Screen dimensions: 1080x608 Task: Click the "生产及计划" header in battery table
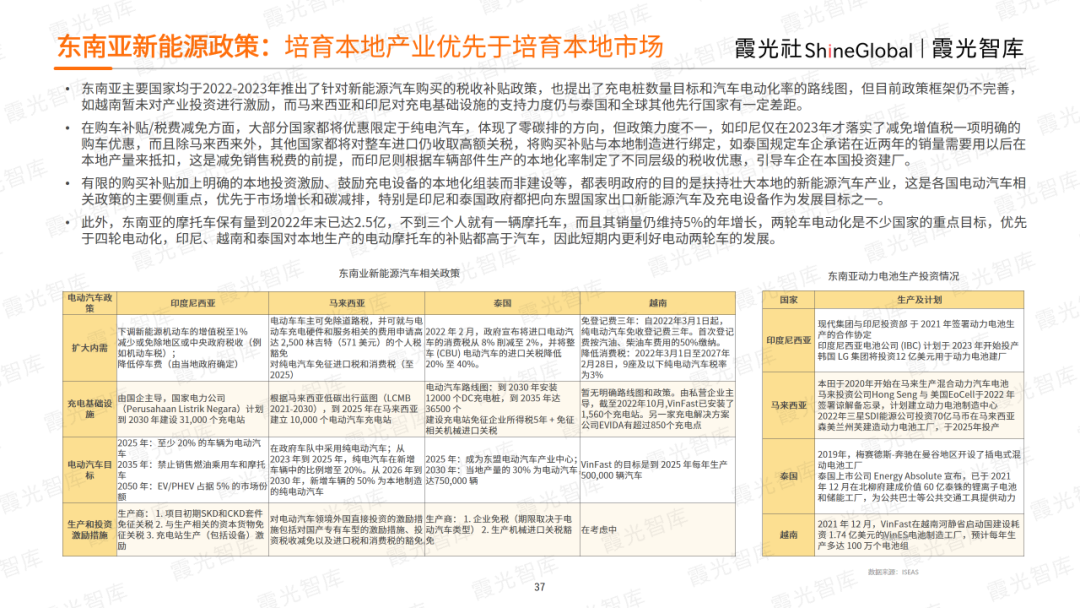pyautogui.click(x=919, y=300)
